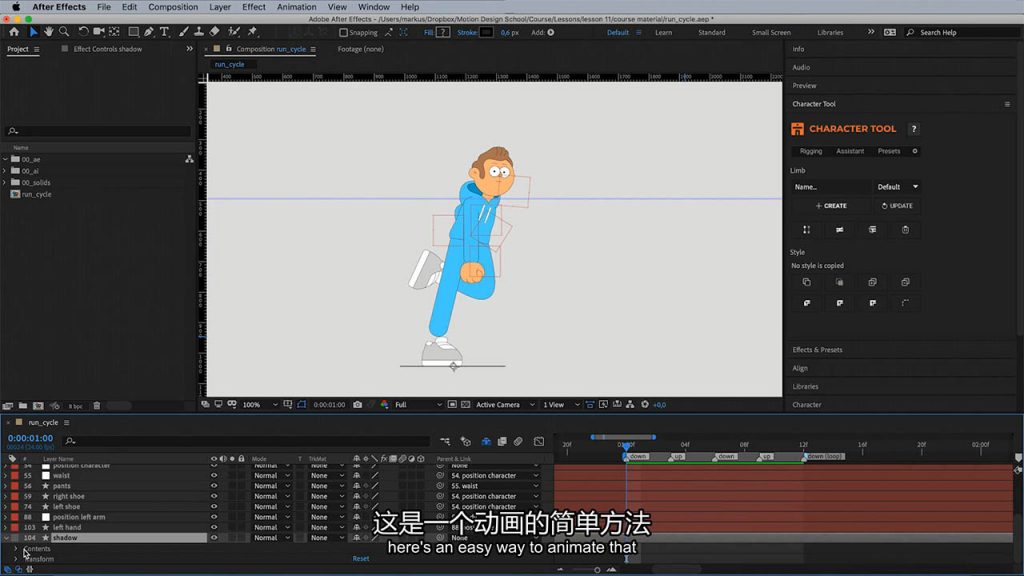The image size is (1024, 576).
Task: Expand the Transform group of shadow layer
Action: click(x=16, y=559)
